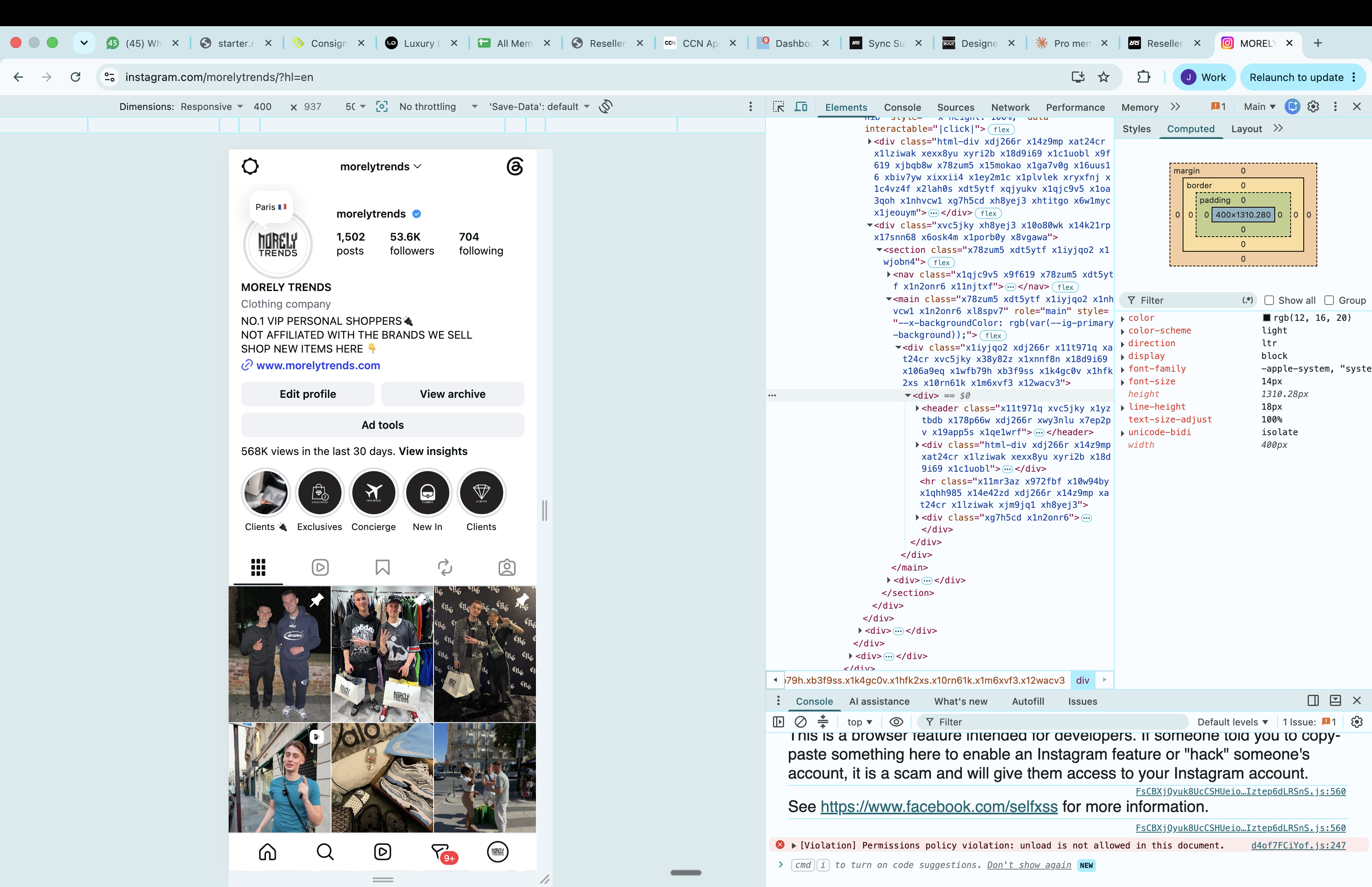Enable the Group checkbox
This screenshot has height=887, width=1372.
(1330, 300)
